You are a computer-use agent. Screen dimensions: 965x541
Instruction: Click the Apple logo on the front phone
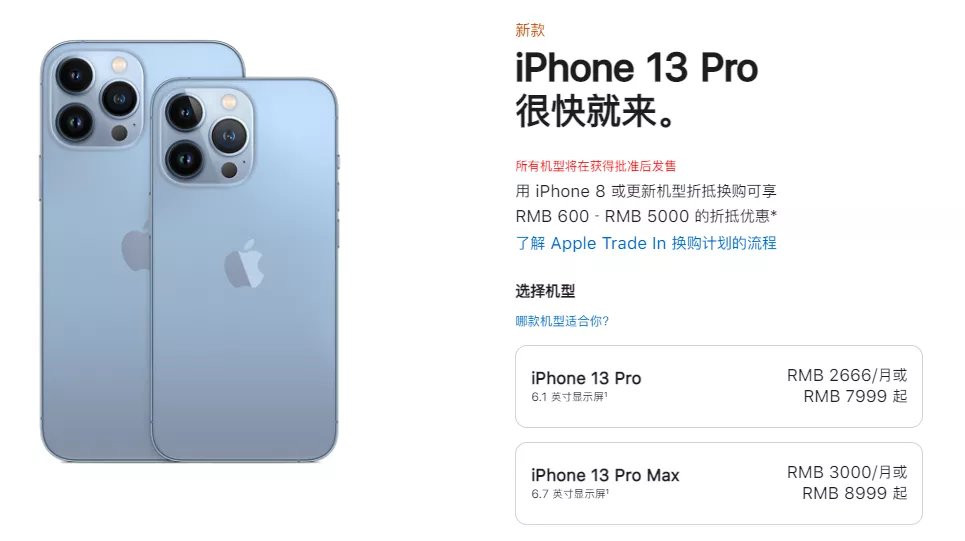coord(244,264)
